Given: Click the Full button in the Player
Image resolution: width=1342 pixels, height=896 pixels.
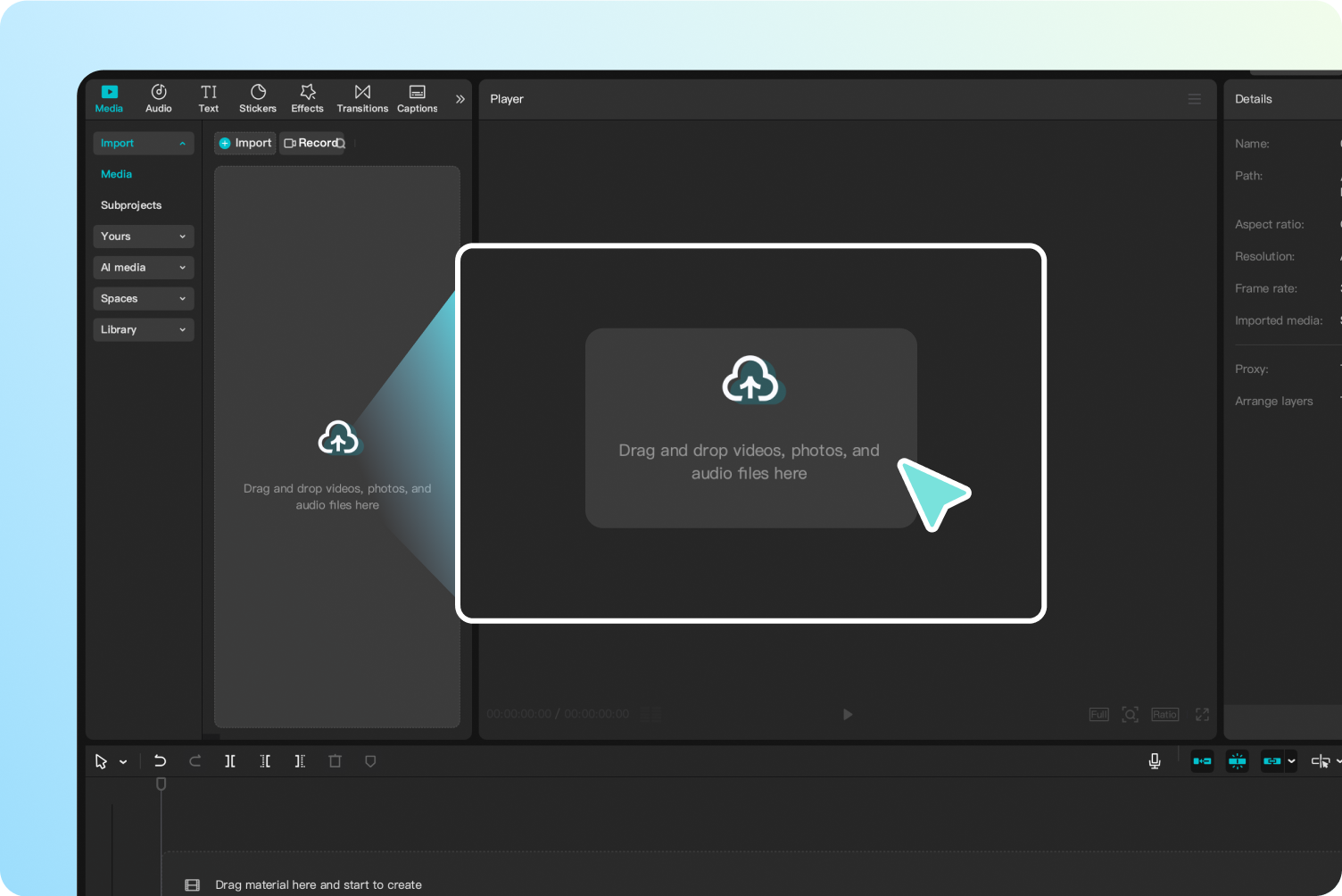Looking at the screenshot, I should (1098, 715).
